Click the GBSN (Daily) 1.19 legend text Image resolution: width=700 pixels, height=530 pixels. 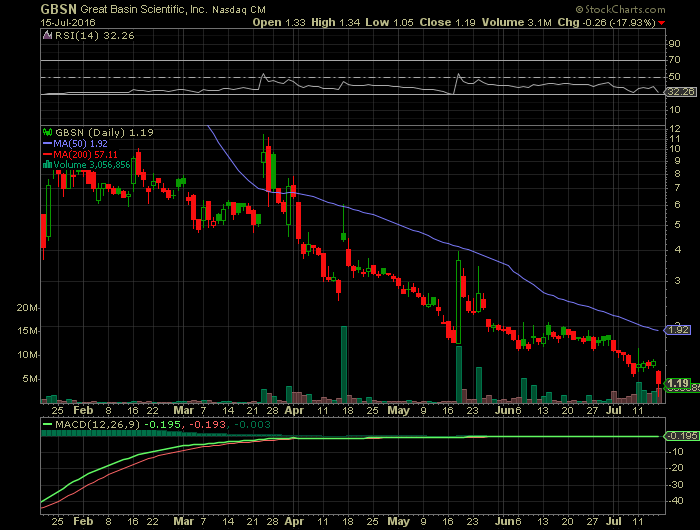(x=104, y=133)
